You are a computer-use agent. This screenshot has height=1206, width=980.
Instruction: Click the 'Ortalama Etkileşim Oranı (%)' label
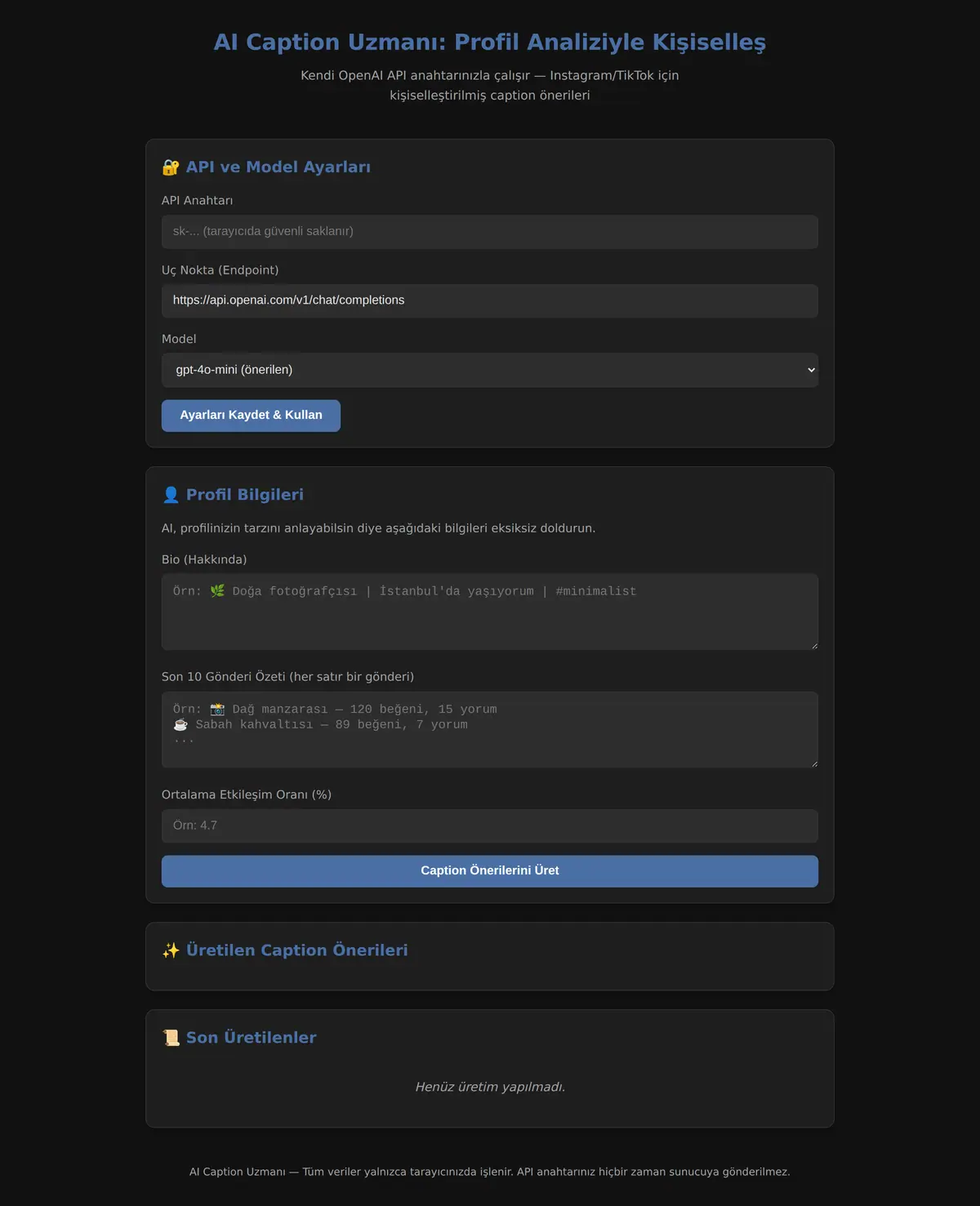tap(247, 794)
